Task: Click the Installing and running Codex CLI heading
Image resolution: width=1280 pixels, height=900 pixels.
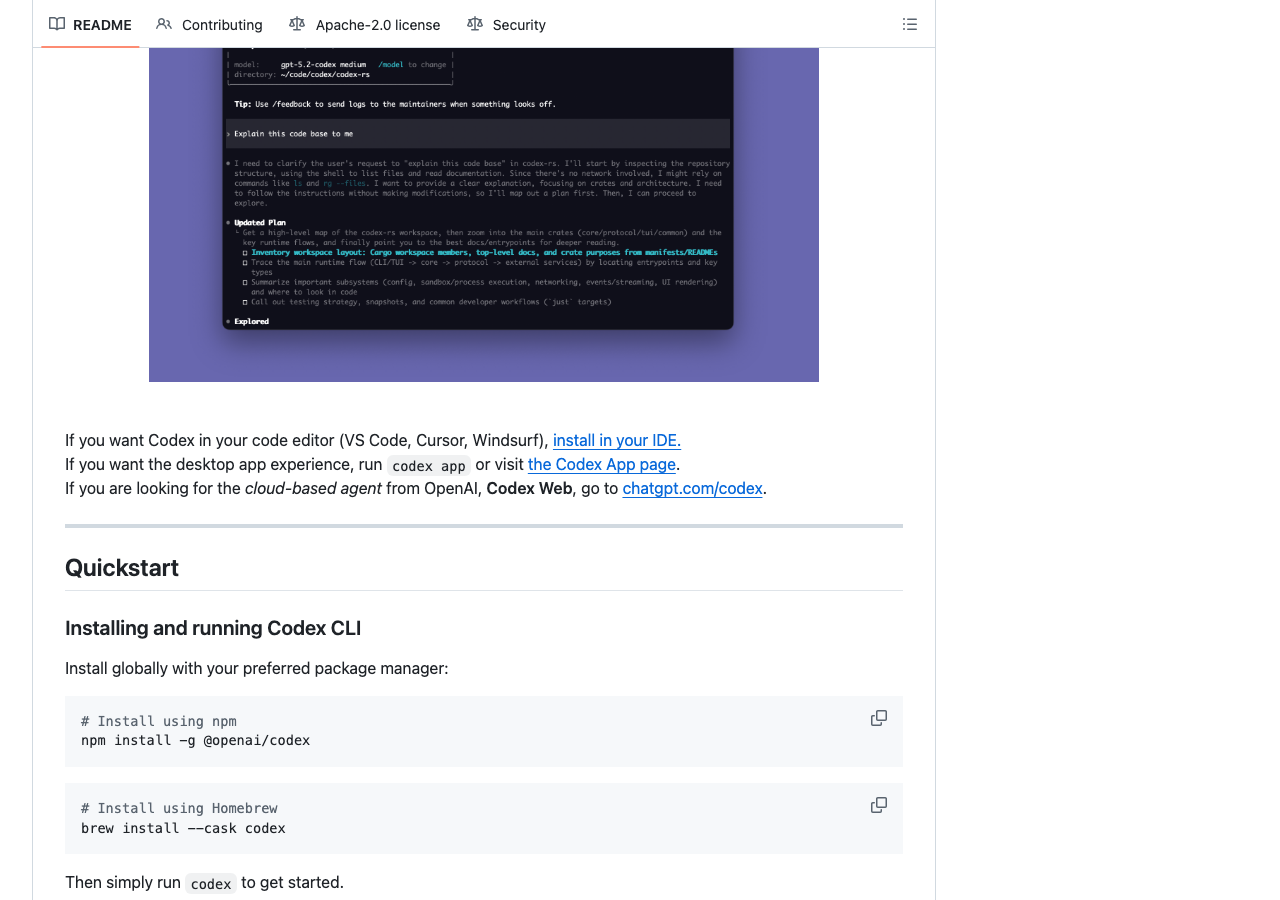Action: click(213, 628)
